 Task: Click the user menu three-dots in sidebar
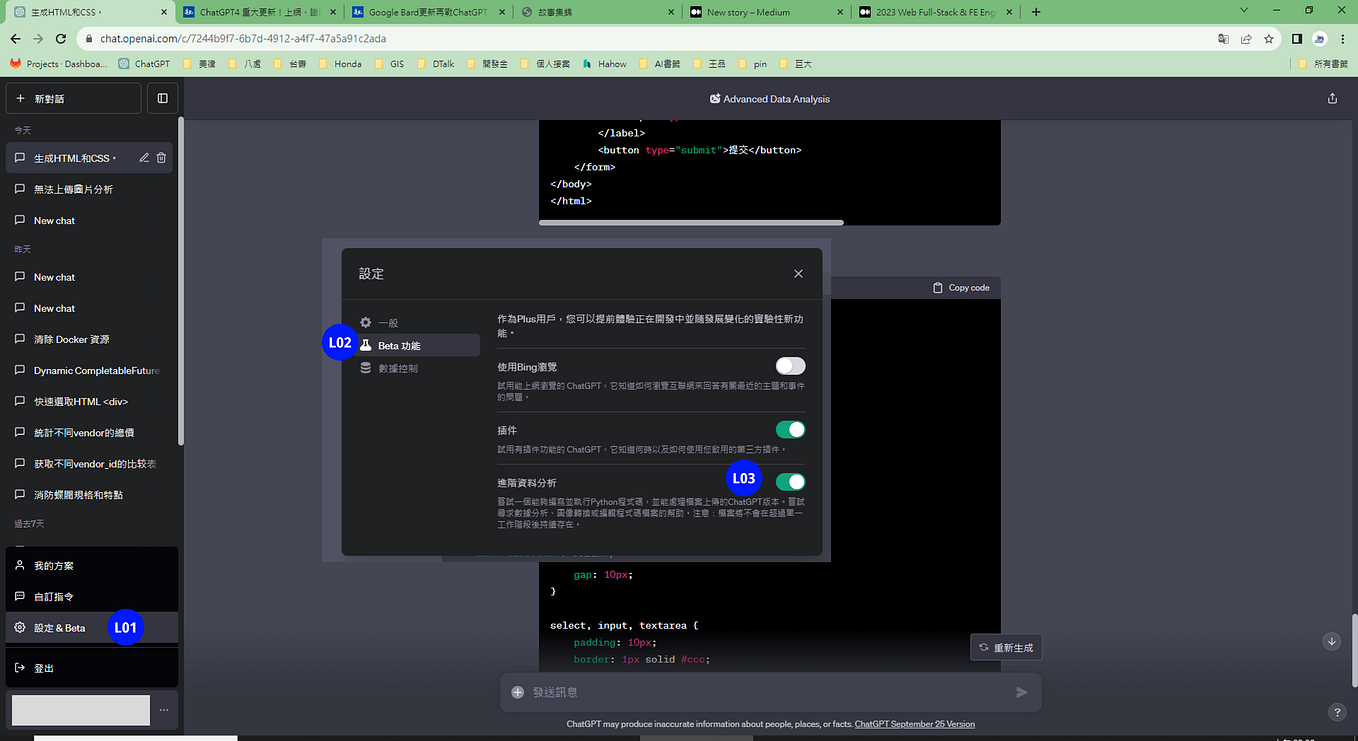pyautogui.click(x=164, y=710)
